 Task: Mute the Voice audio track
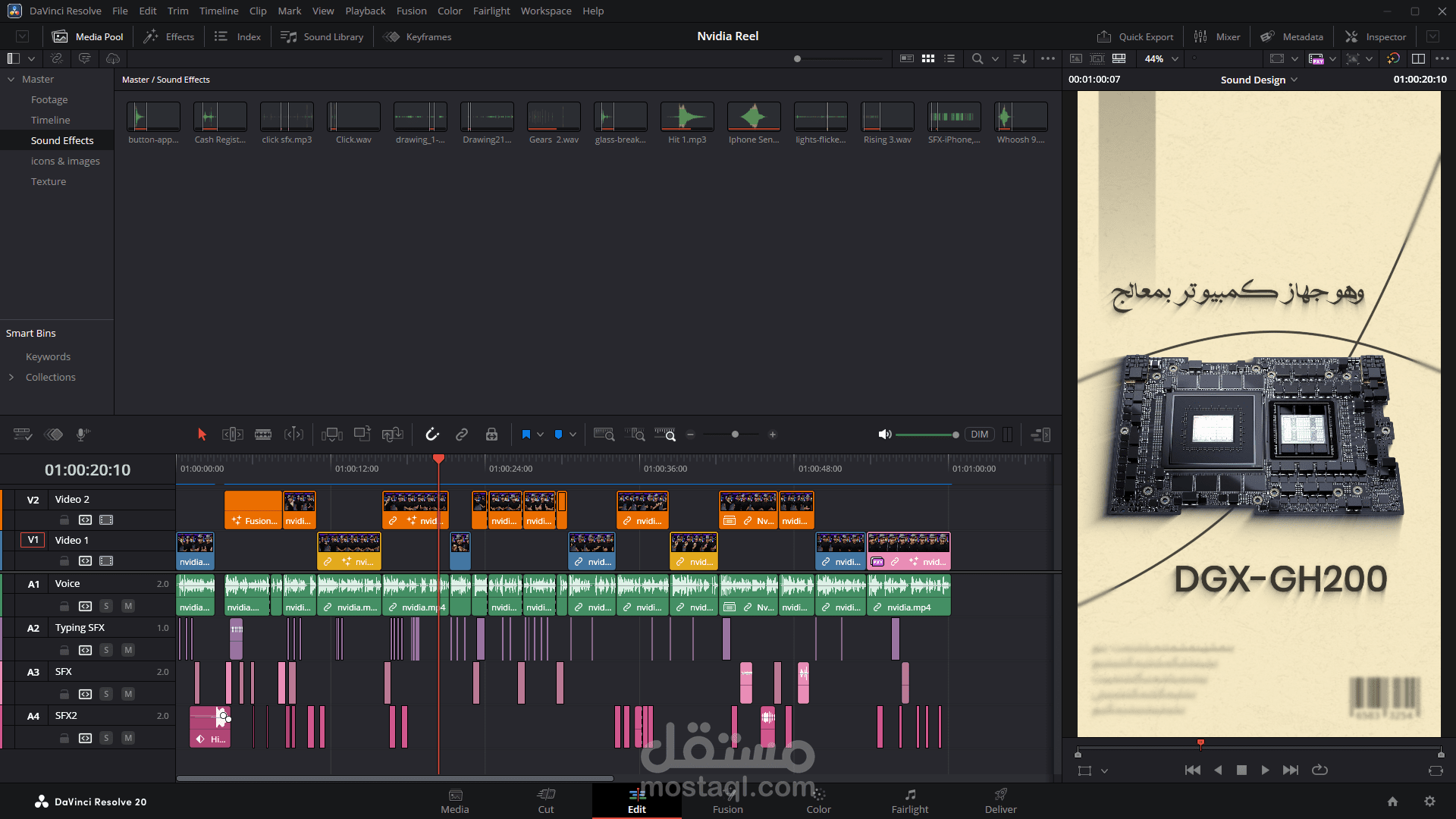128,606
